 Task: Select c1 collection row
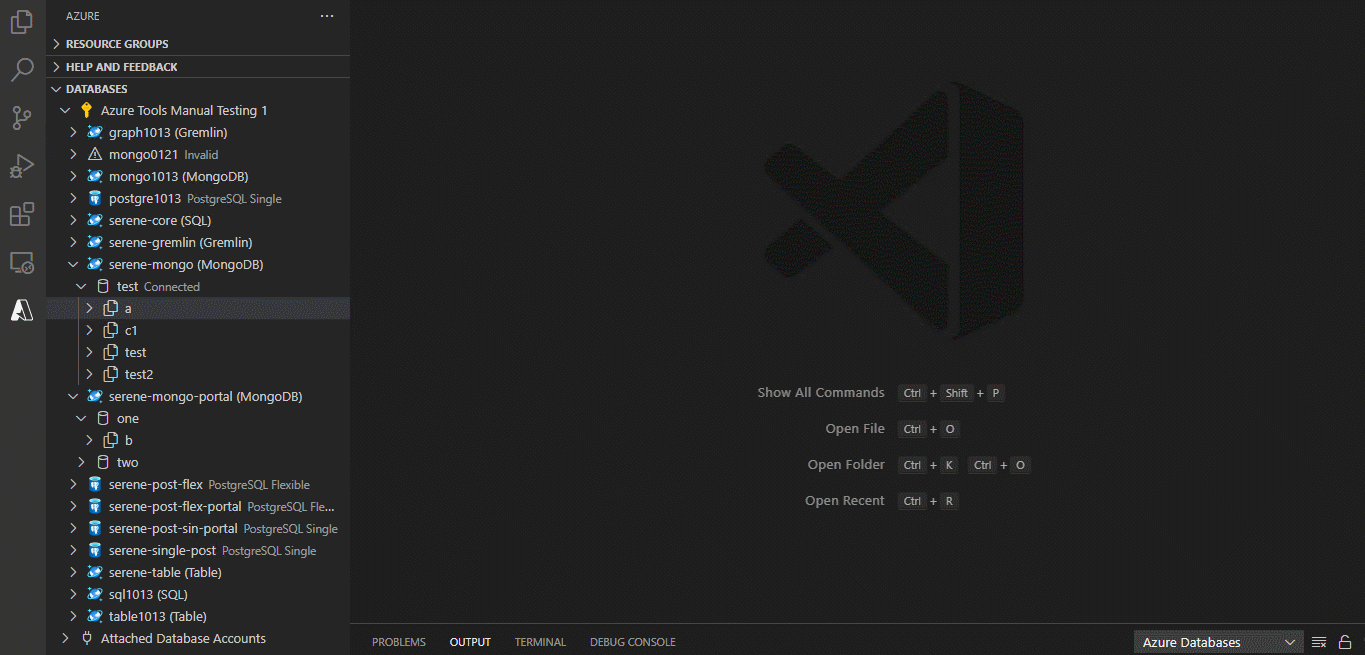(198, 330)
